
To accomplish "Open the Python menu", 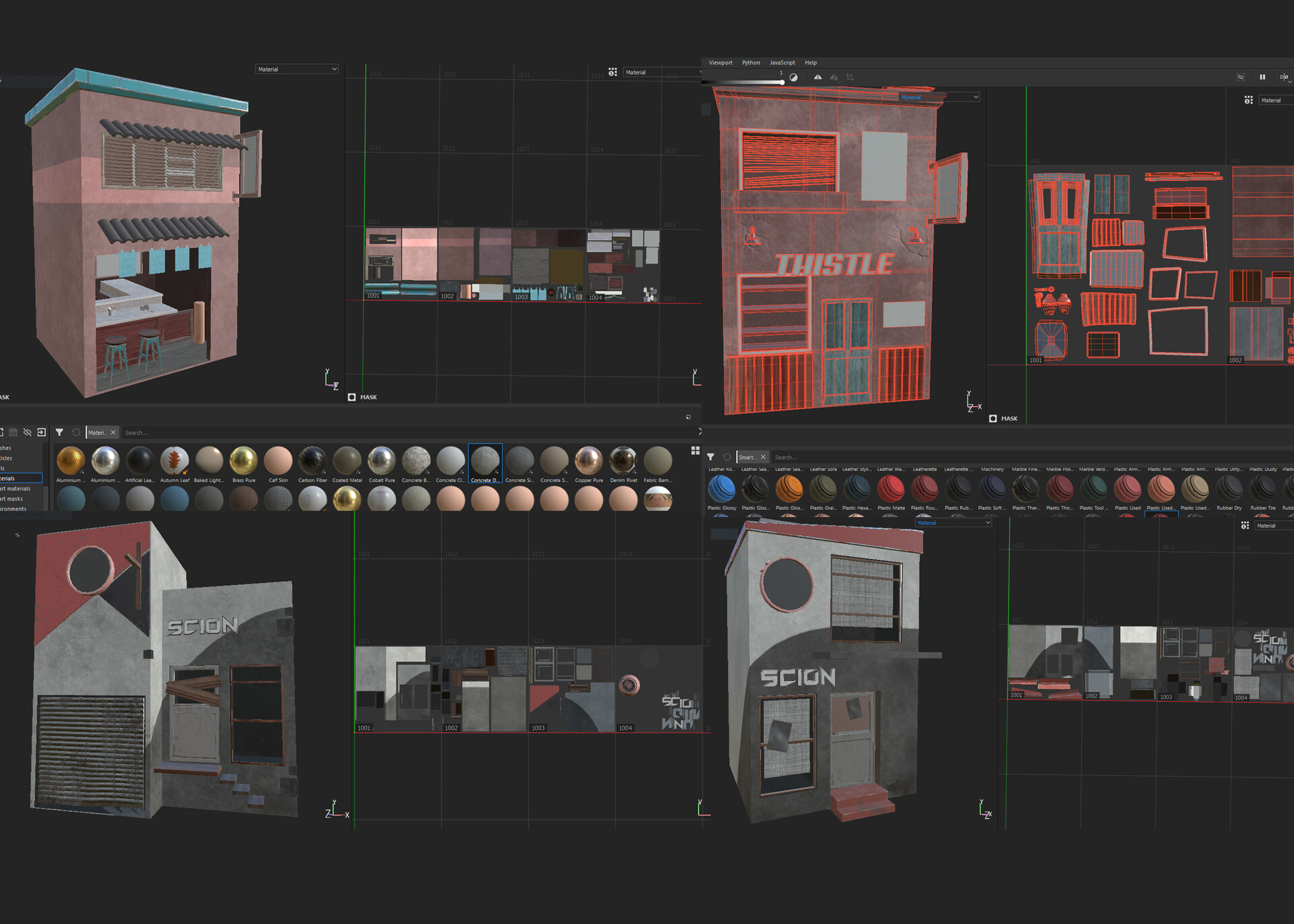I will [751, 62].
